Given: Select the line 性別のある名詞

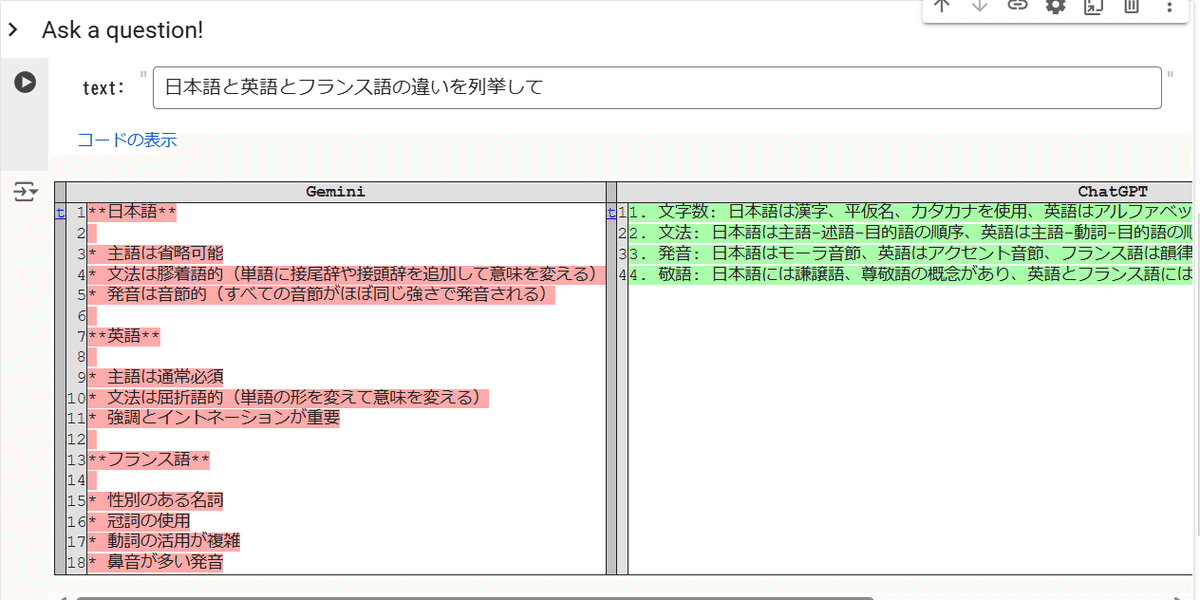Looking at the screenshot, I should pos(156,500).
